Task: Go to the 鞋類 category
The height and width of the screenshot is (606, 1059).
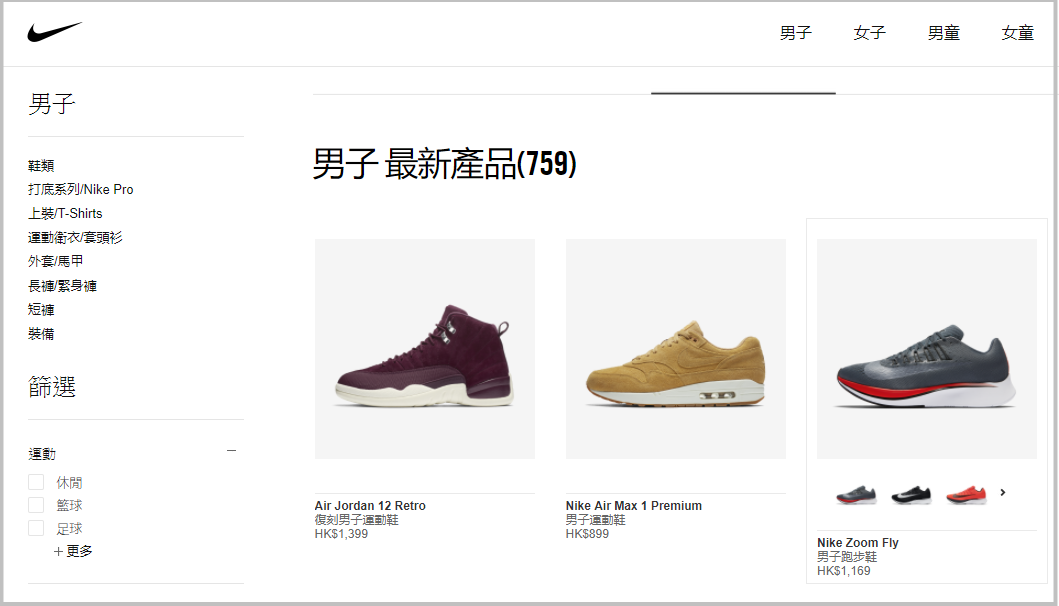Action: (41, 166)
